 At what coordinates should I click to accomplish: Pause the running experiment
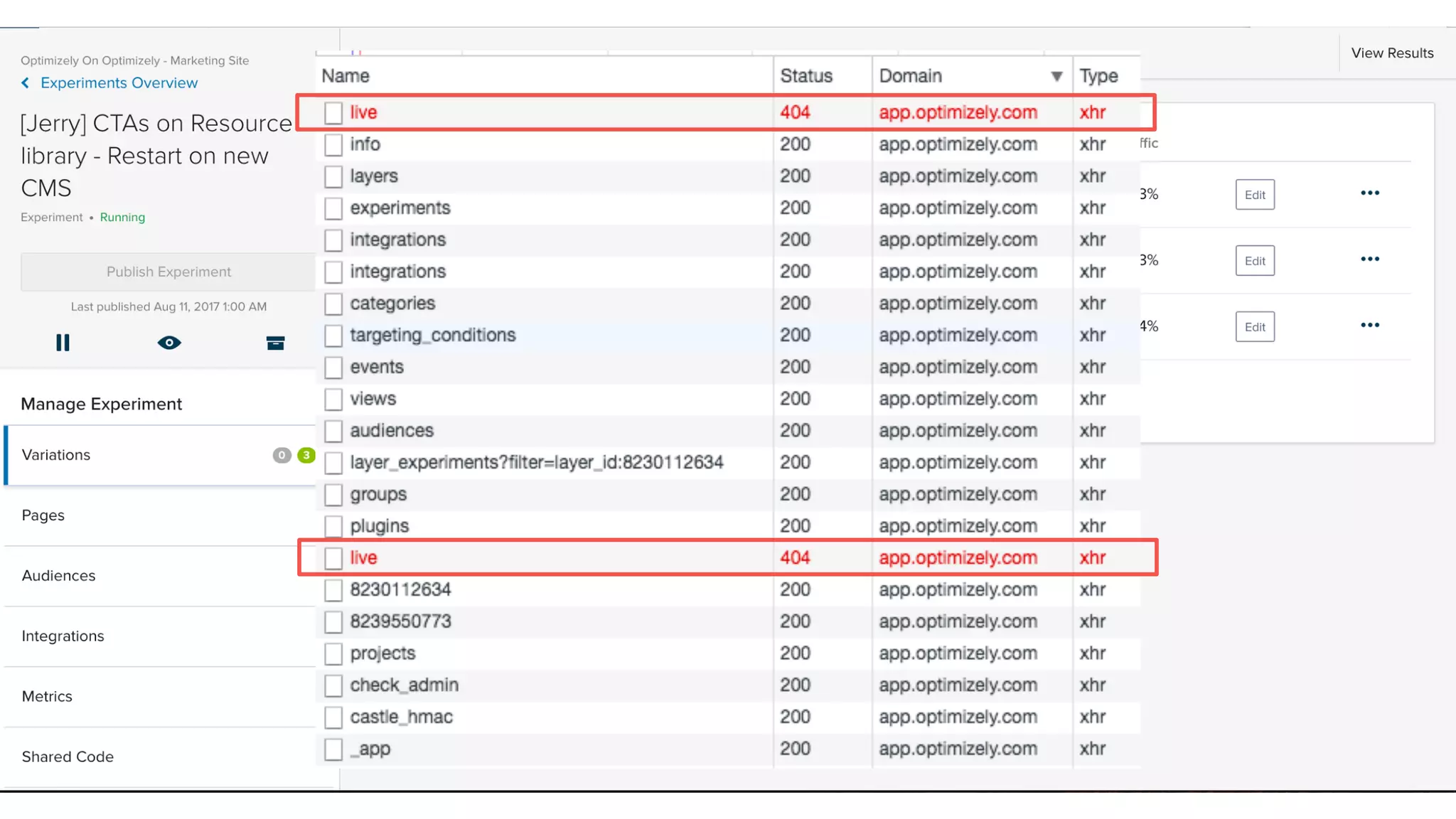(x=63, y=343)
